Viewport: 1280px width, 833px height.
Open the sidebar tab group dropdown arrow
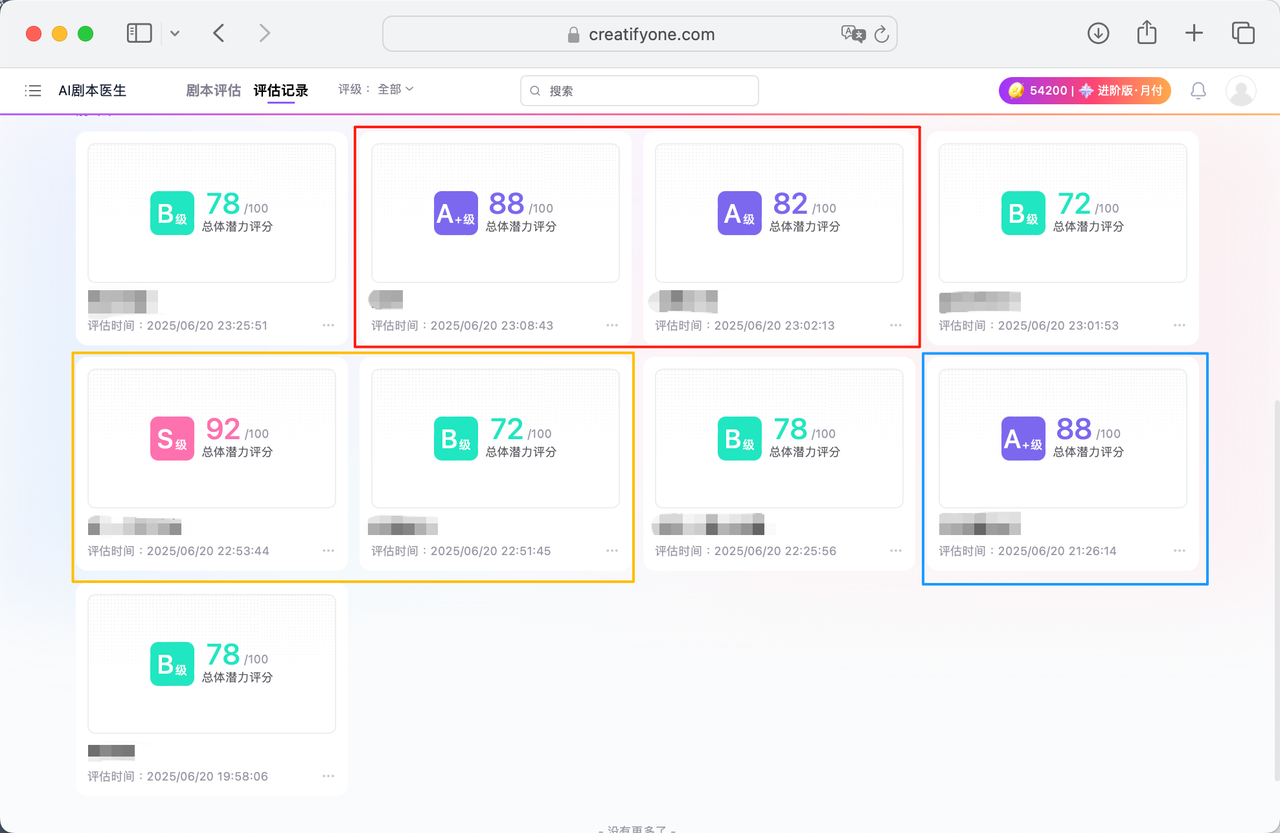click(x=175, y=33)
